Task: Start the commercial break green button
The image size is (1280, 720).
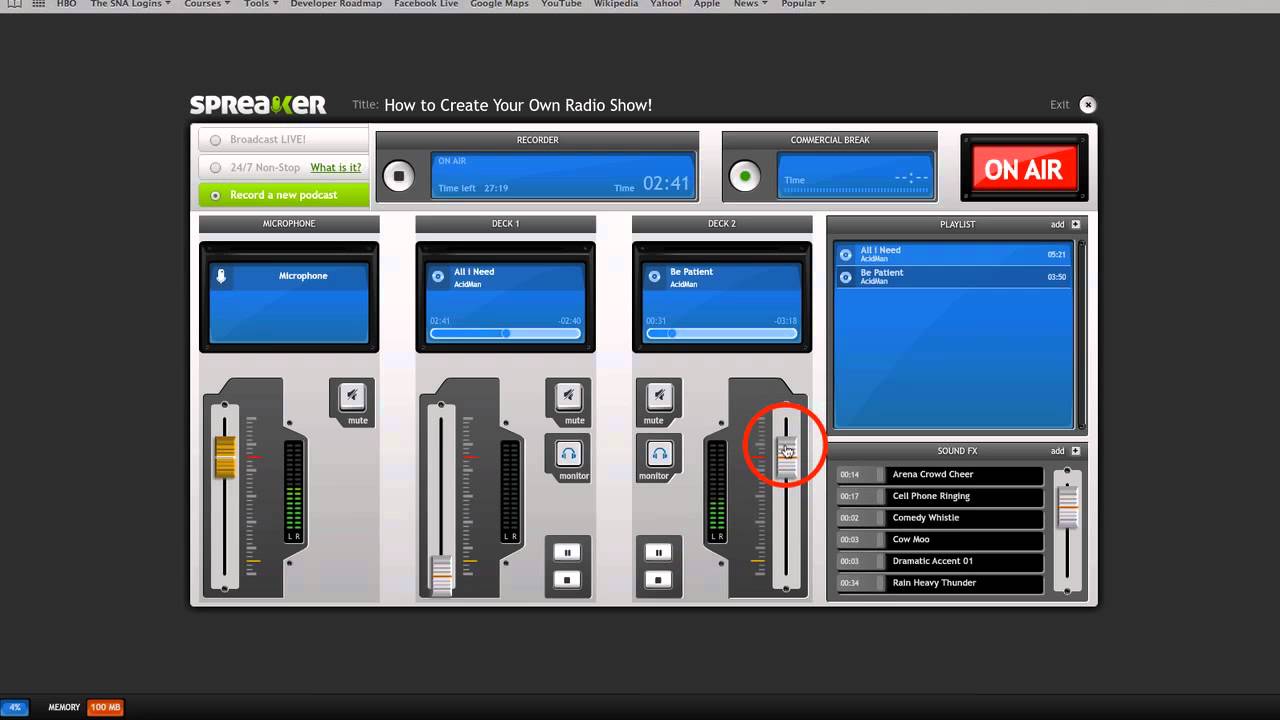Action: click(745, 176)
